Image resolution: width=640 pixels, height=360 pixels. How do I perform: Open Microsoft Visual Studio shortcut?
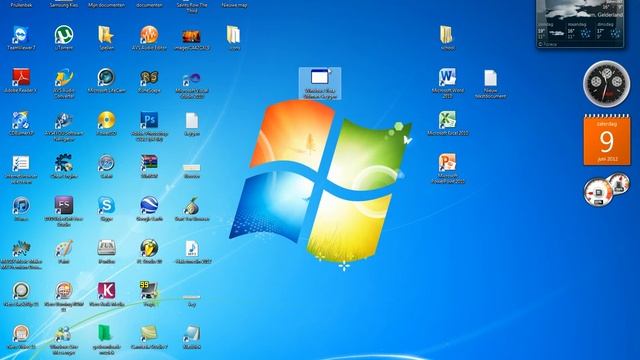(191, 78)
